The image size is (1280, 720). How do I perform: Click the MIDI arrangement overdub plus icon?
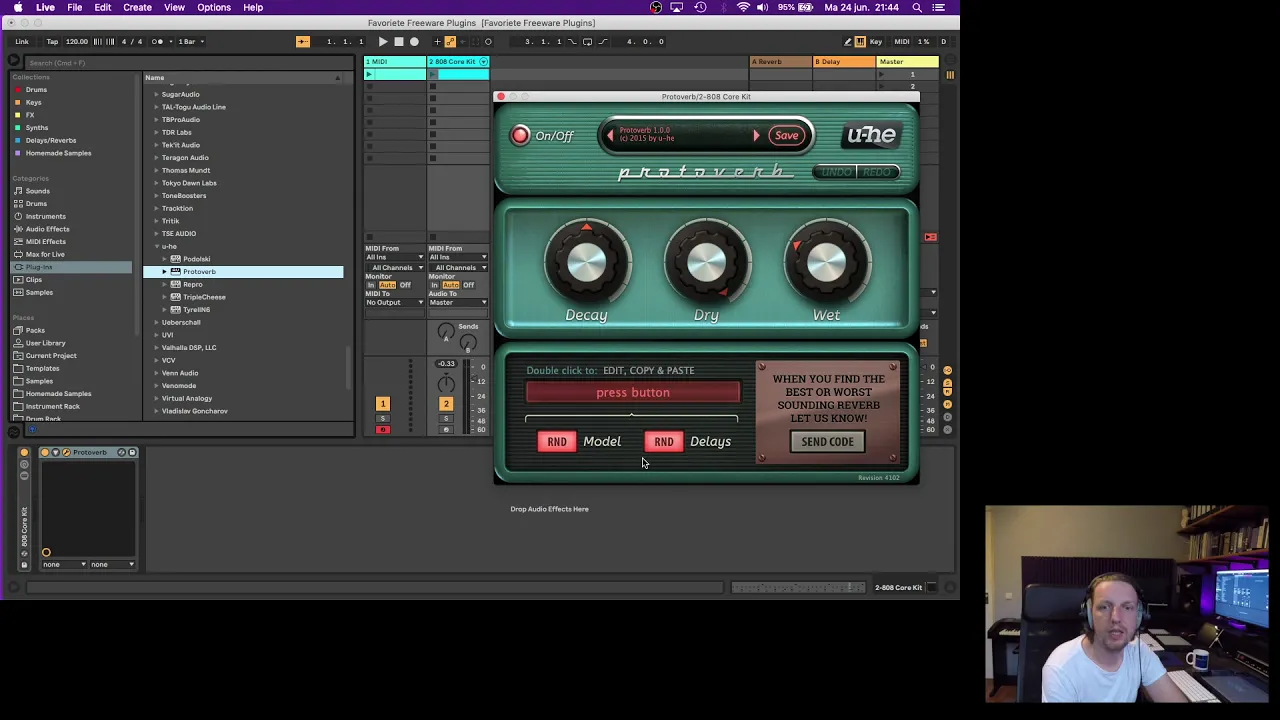click(x=438, y=41)
